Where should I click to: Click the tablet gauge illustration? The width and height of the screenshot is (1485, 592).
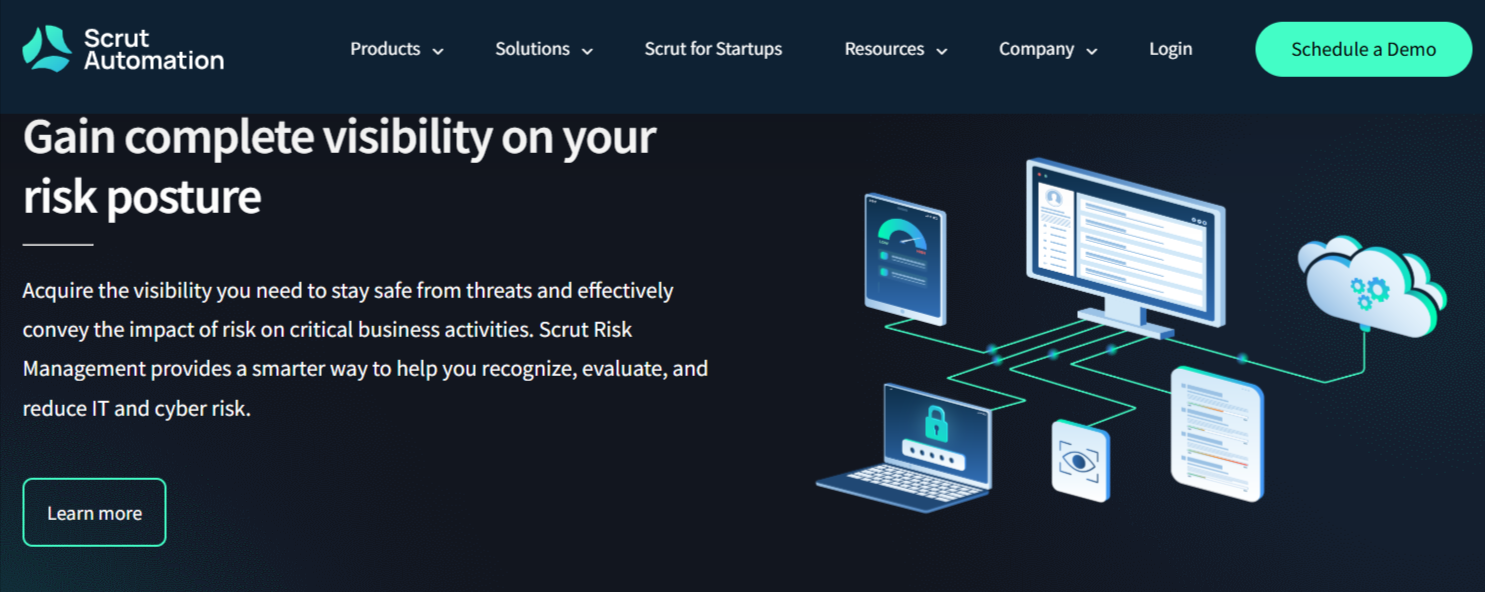[905, 259]
